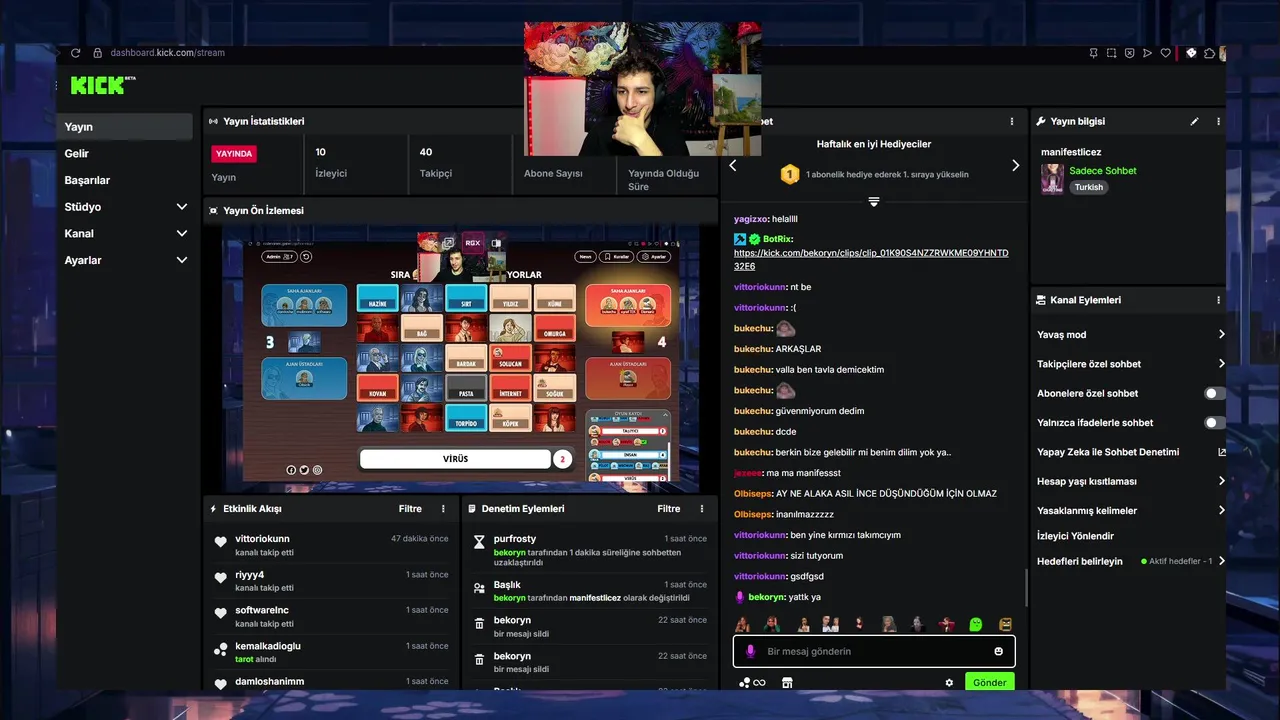Open the chat panel three-dot menu
1280x720 pixels.
1012,121
